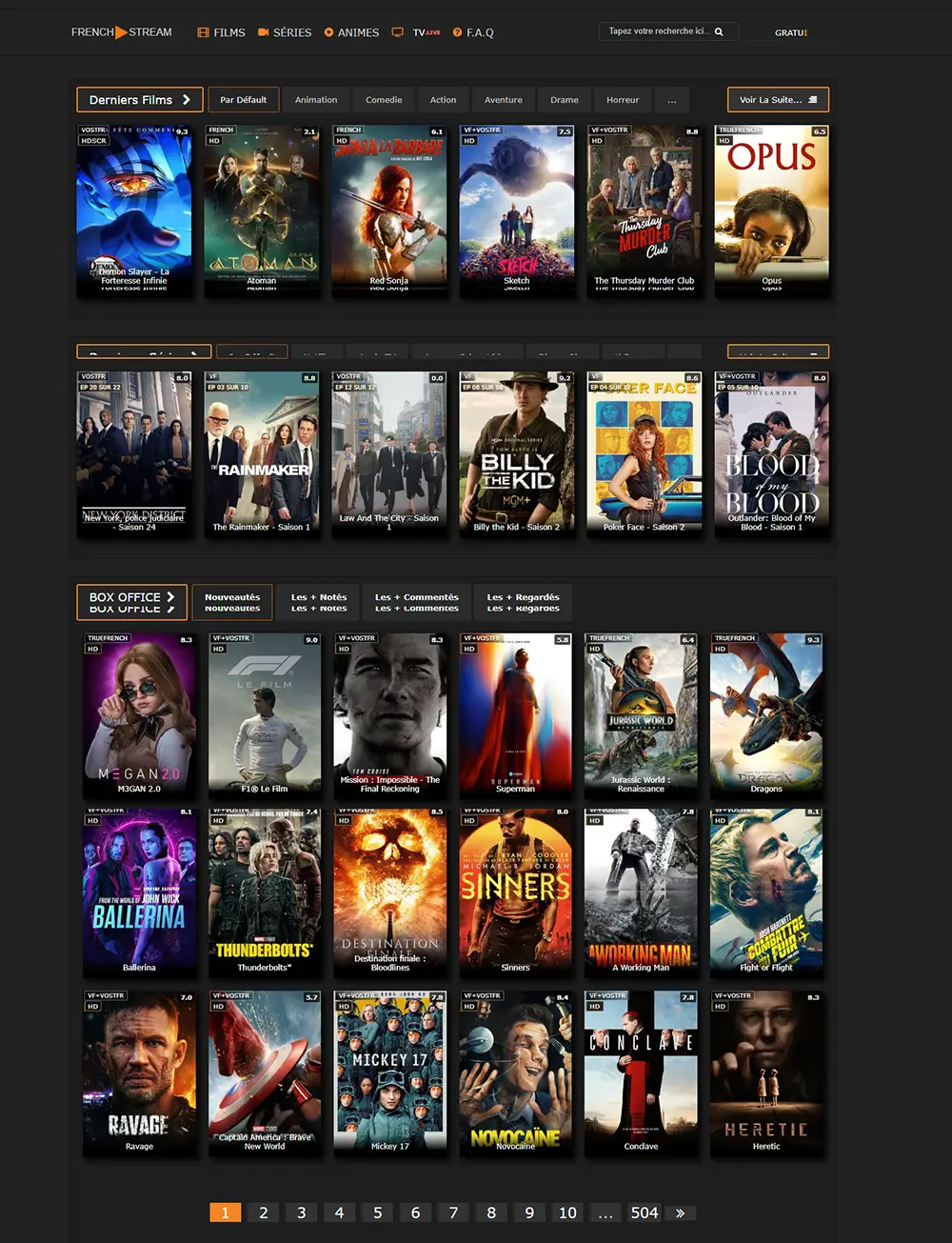Open the Dragons poster

[x=766, y=714]
